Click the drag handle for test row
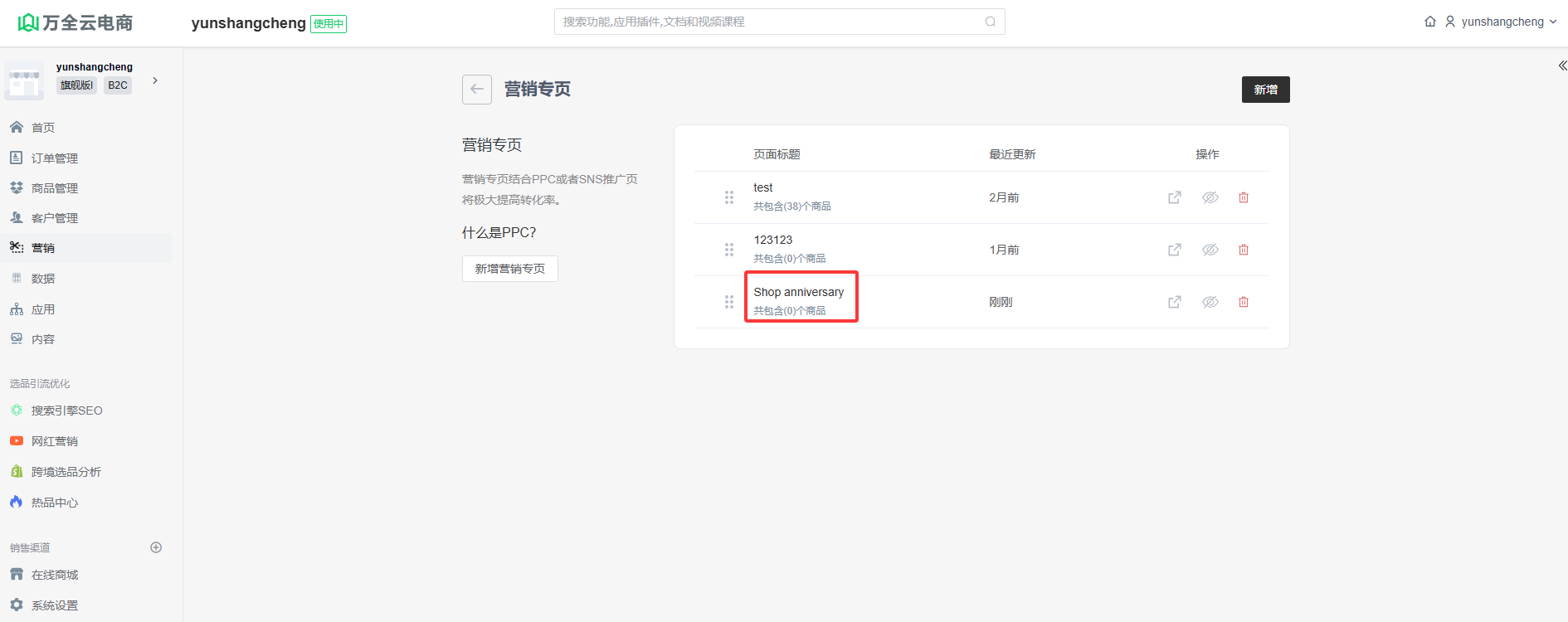Image resolution: width=1568 pixels, height=622 pixels. click(x=728, y=197)
